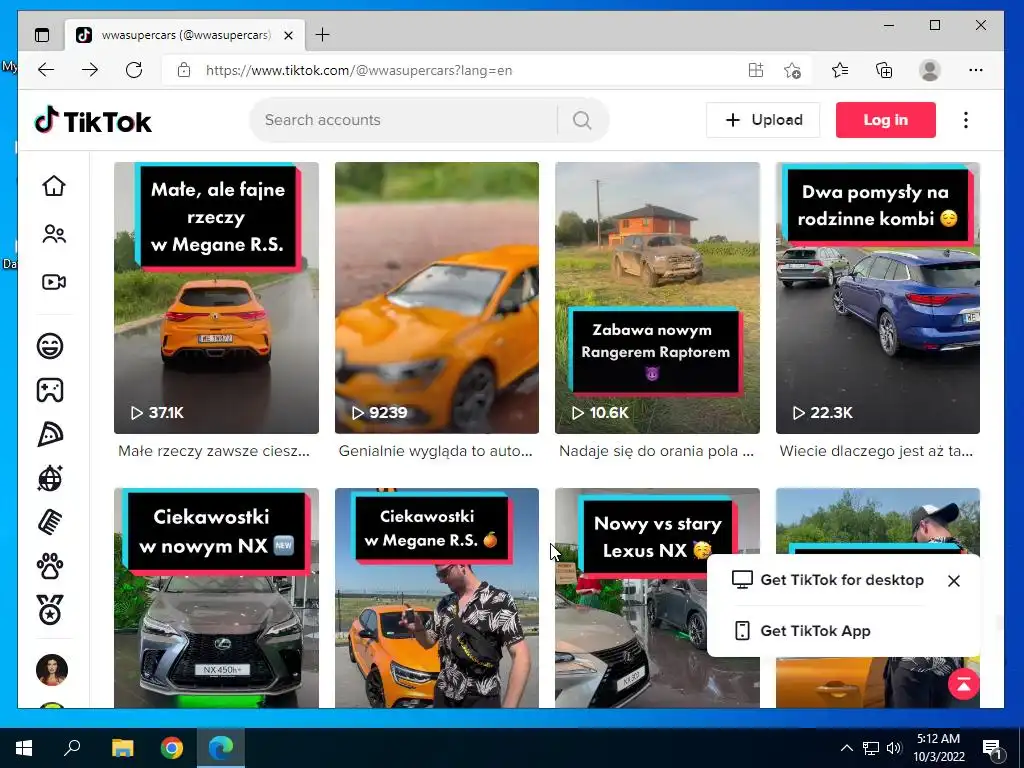This screenshot has width=1024, height=768.
Task: Open the notification center icon
Action: click(992, 749)
